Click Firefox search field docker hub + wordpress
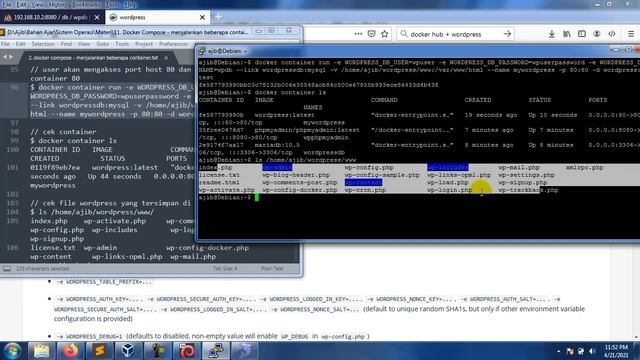This screenshot has width=640, height=360. (x=455, y=34)
